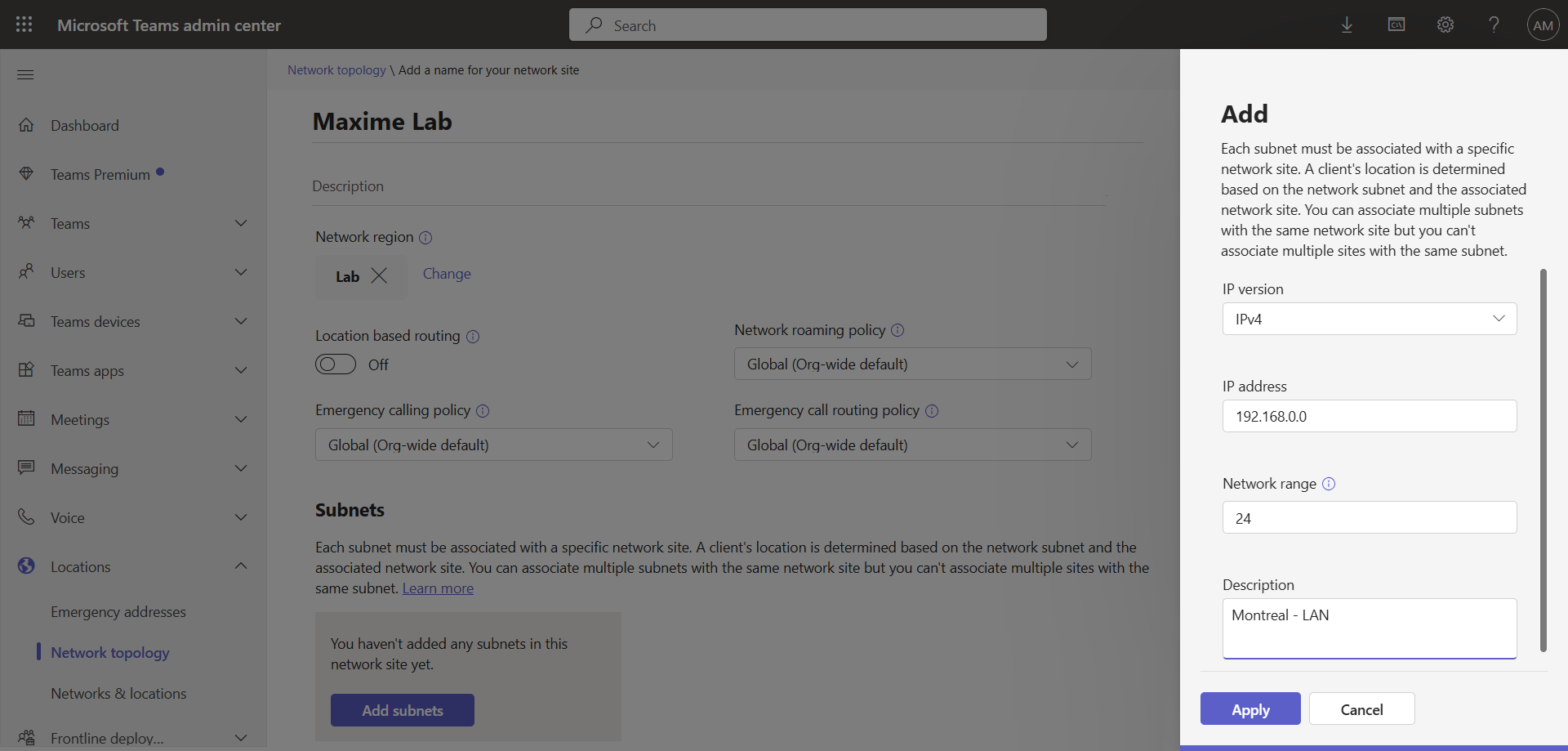Go to Dashboard in sidebar

pos(85,125)
